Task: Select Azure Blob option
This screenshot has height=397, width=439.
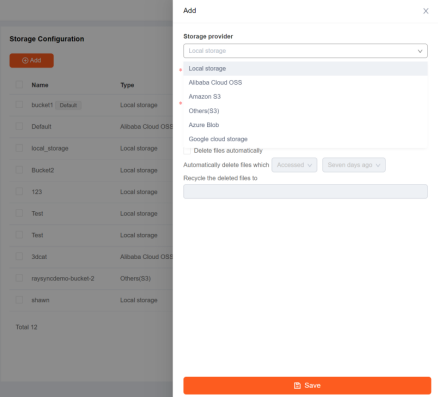Action: pos(305,125)
